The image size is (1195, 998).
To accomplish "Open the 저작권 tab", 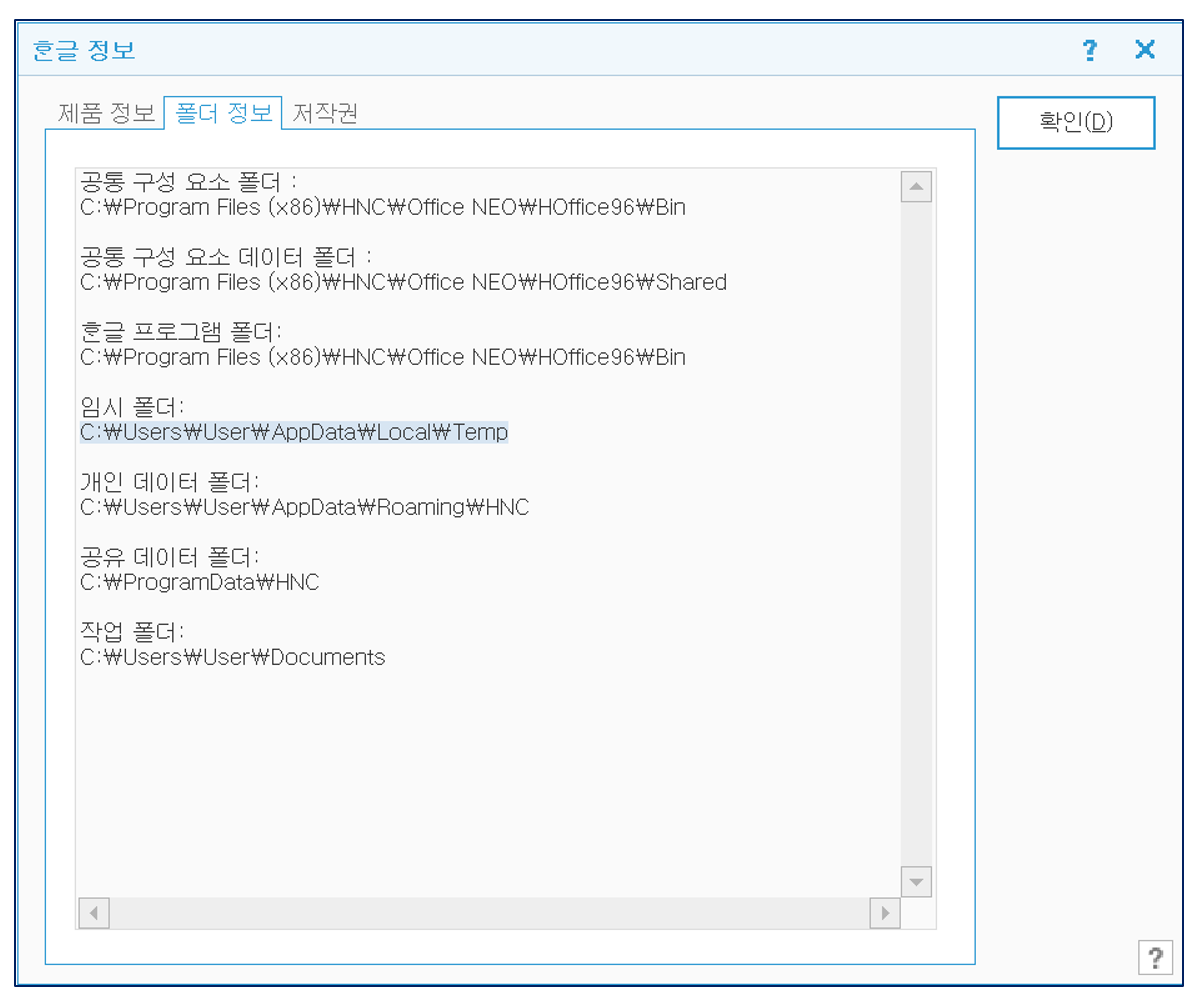I will pyautogui.click(x=325, y=113).
